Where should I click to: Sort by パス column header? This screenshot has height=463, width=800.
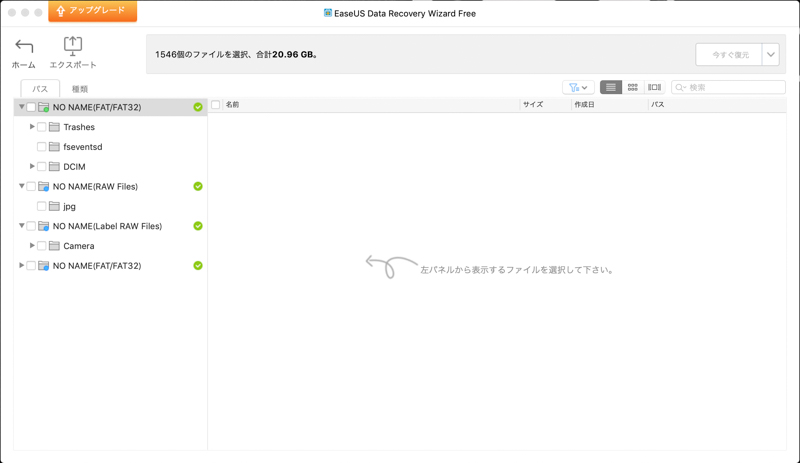[x=657, y=105]
